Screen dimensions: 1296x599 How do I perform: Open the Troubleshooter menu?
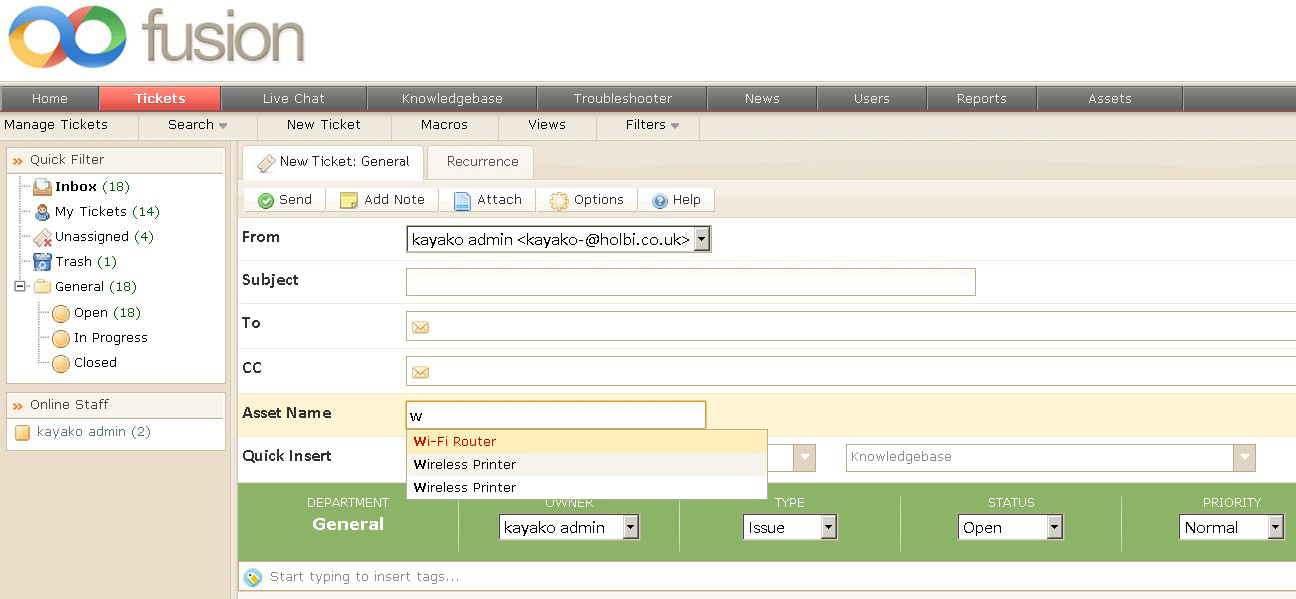coord(623,98)
